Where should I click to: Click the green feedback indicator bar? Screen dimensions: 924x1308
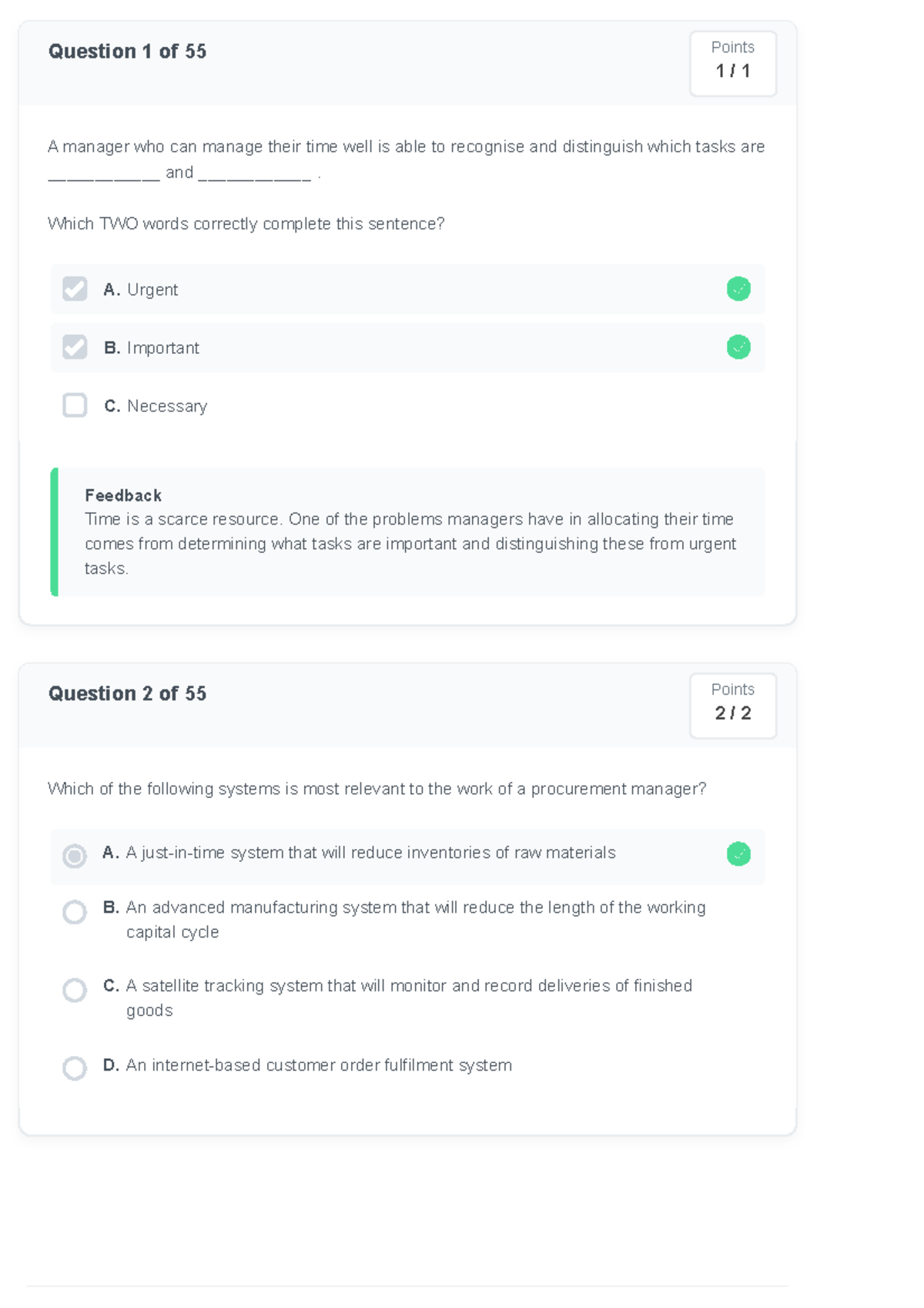(x=55, y=532)
